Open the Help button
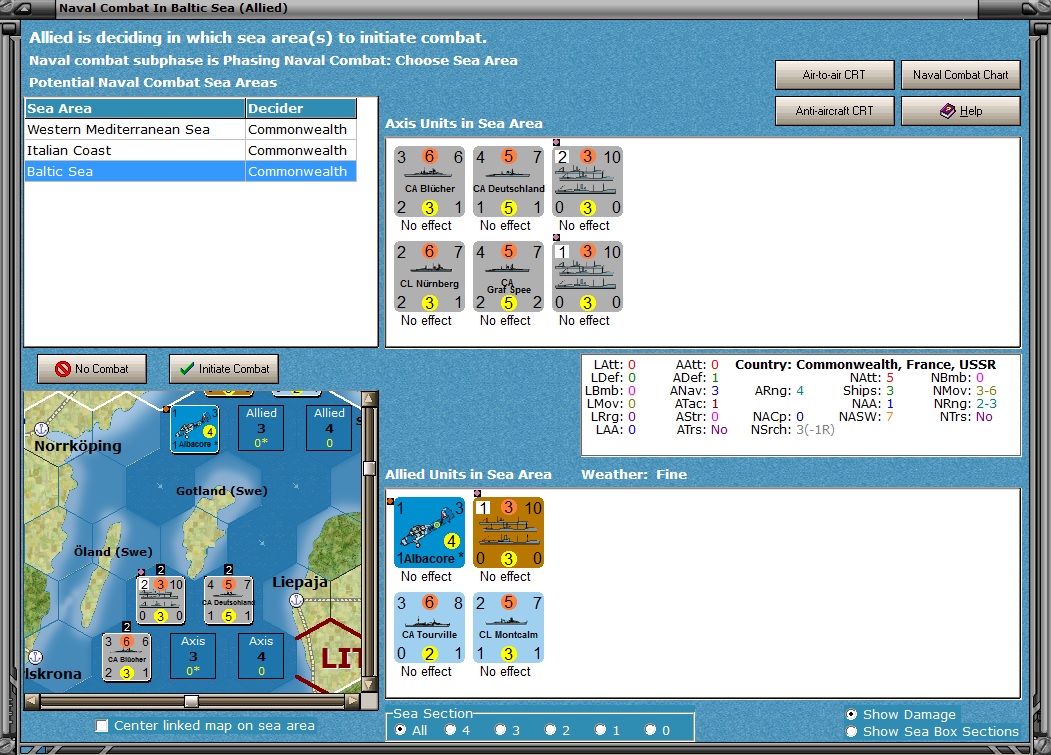Image resolution: width=1051 pixels, height=755 pixels. click(x=961, y=111)
